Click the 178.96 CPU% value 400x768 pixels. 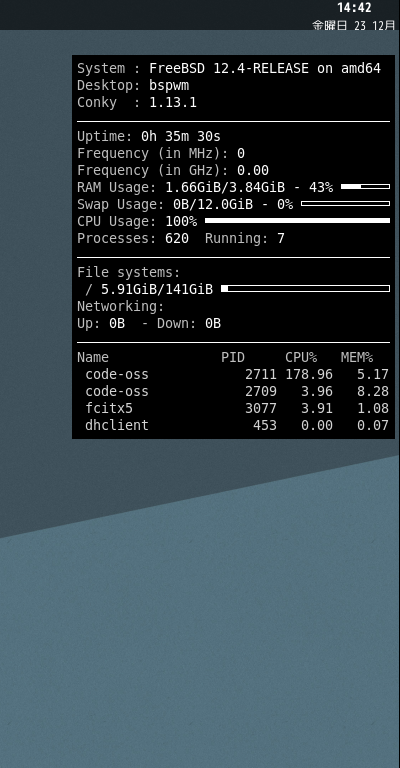[x=308, y=375]
